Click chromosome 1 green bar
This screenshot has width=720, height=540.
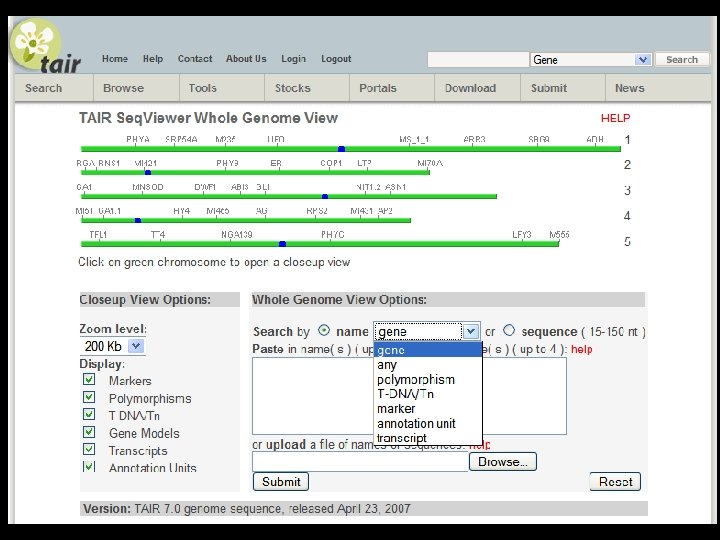coord(351,149)
